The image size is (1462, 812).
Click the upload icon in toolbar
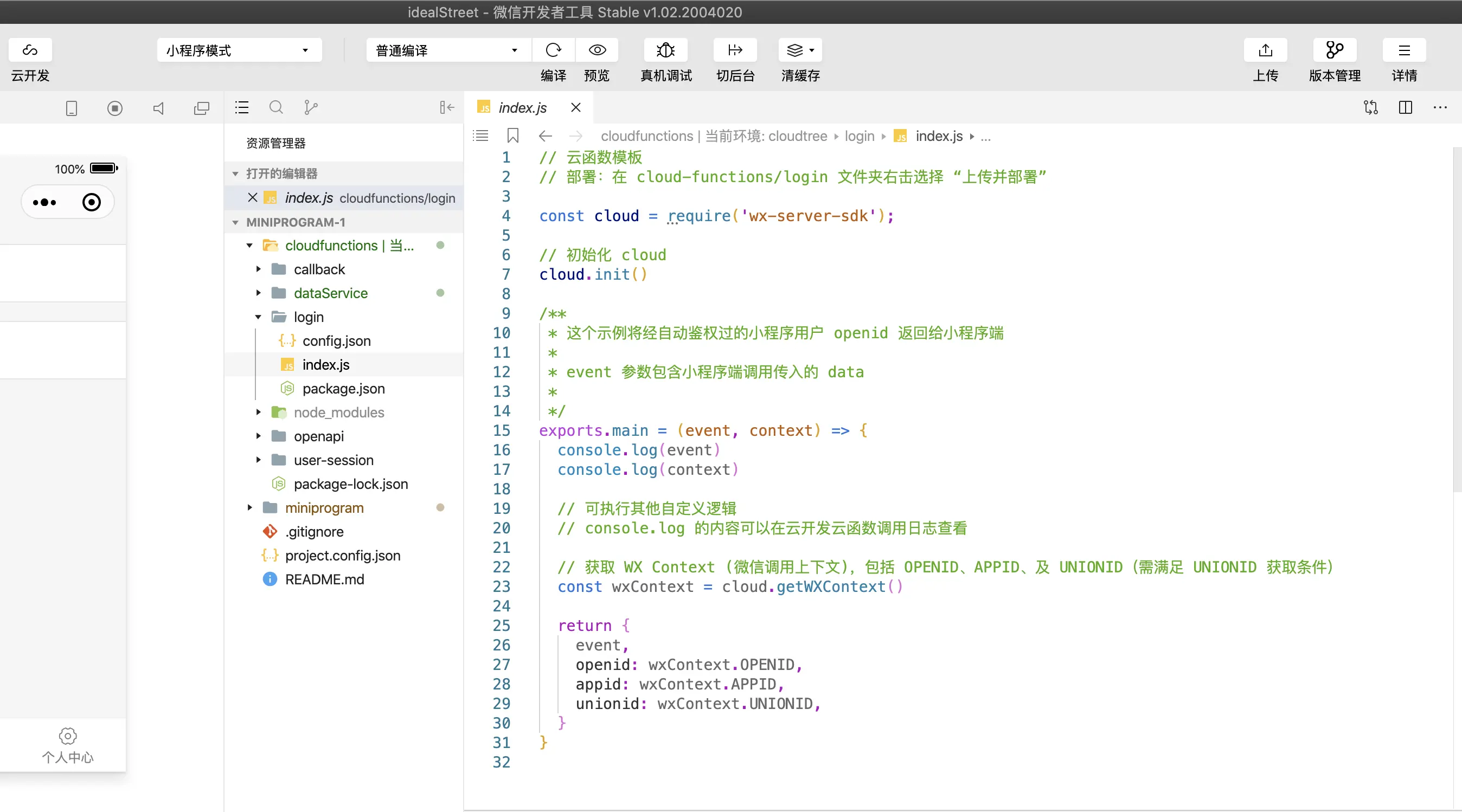coord(1265,50)
